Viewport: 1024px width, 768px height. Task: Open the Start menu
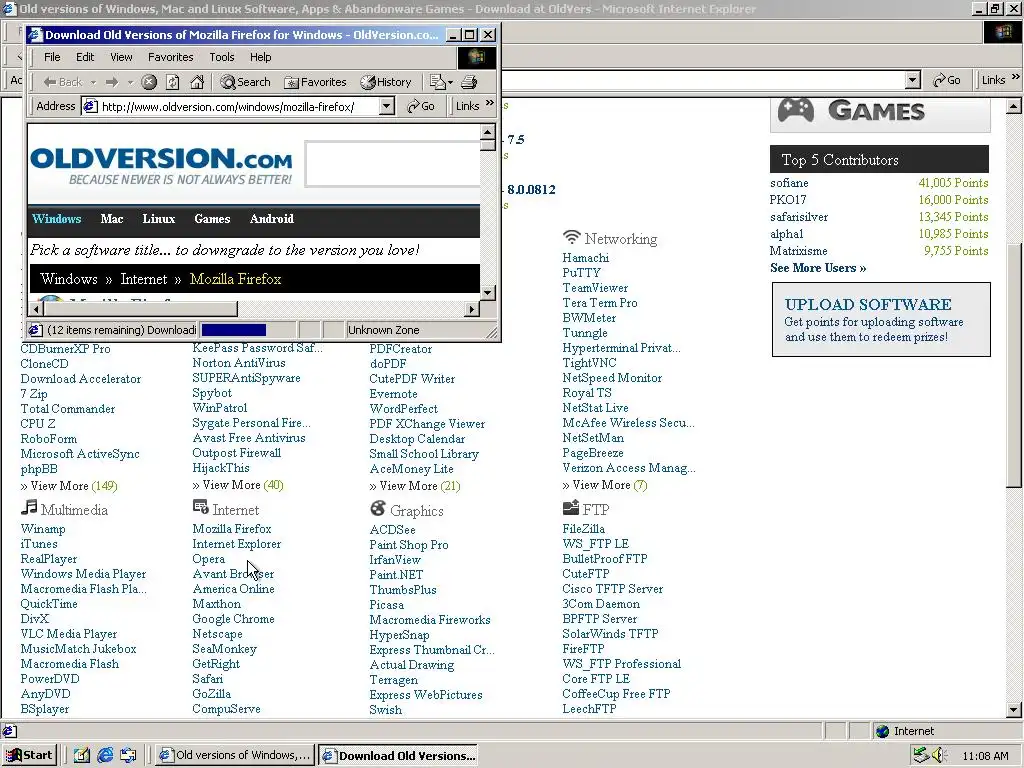[x=29, y=756]
